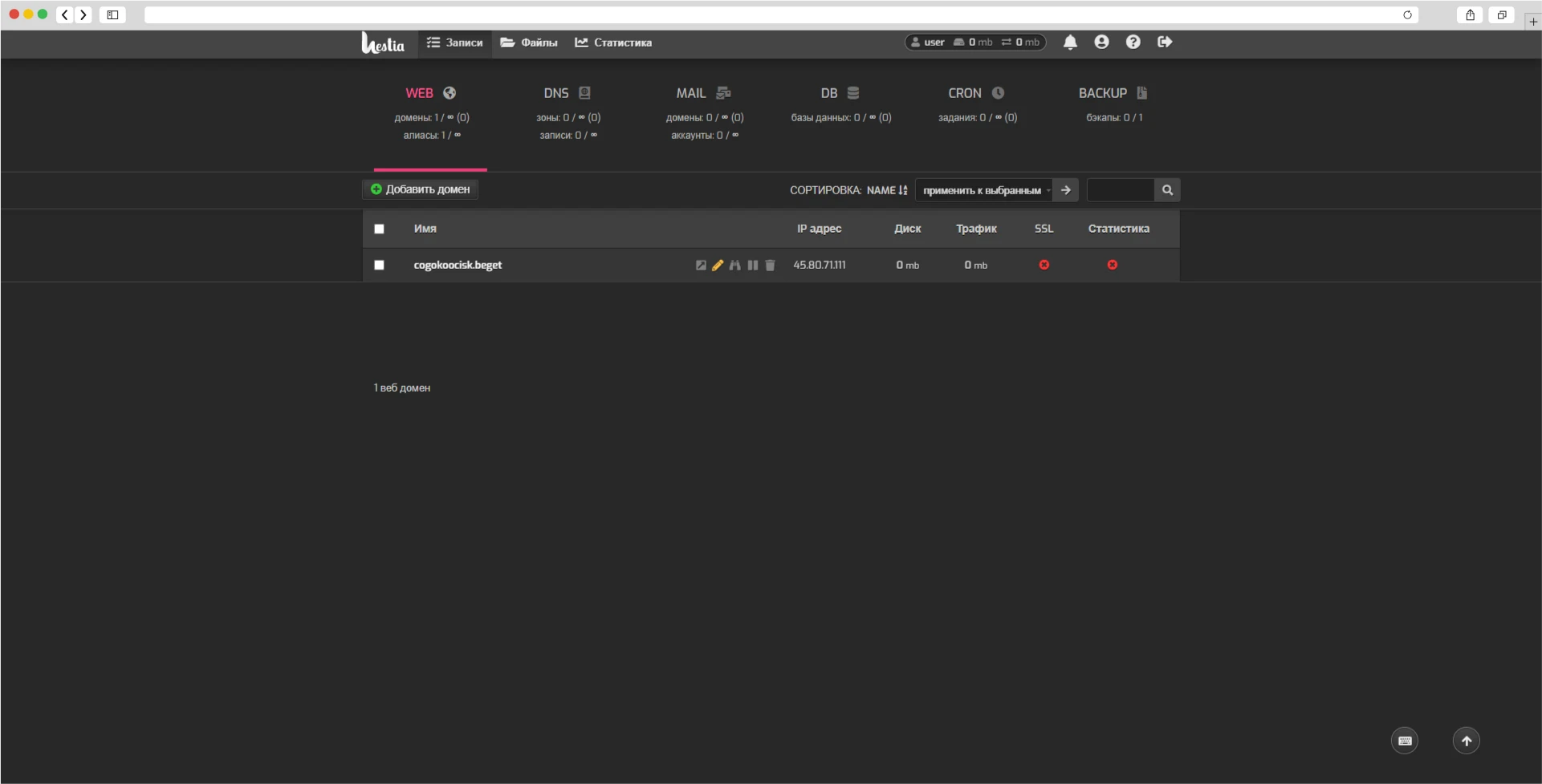Delete cogokoocisk.beget using trash icon
This screenshot has height=784, width=1542.
[770, 266]
